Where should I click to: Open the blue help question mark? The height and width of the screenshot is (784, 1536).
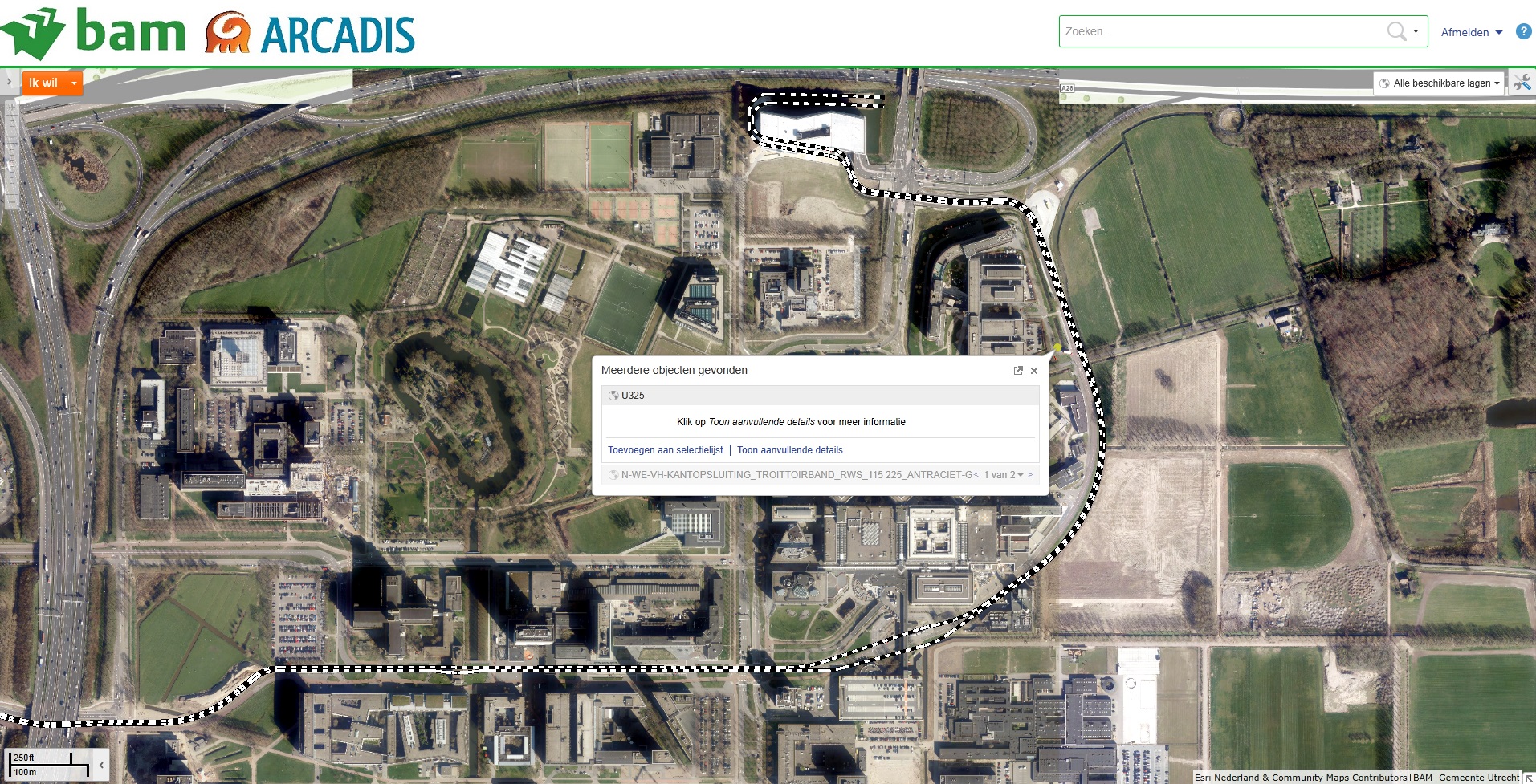[x=1523, y=31]
